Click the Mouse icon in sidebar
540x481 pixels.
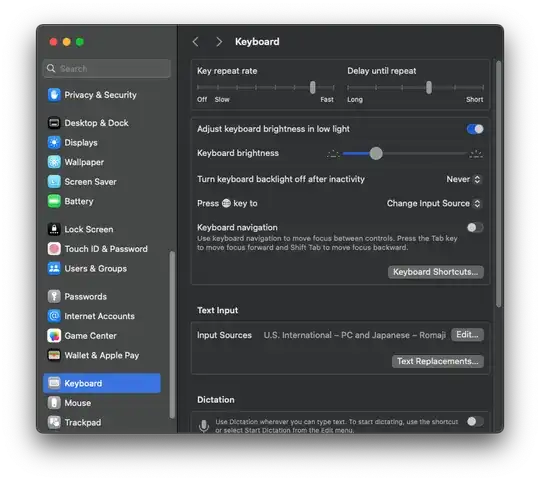tap(54, 403)
